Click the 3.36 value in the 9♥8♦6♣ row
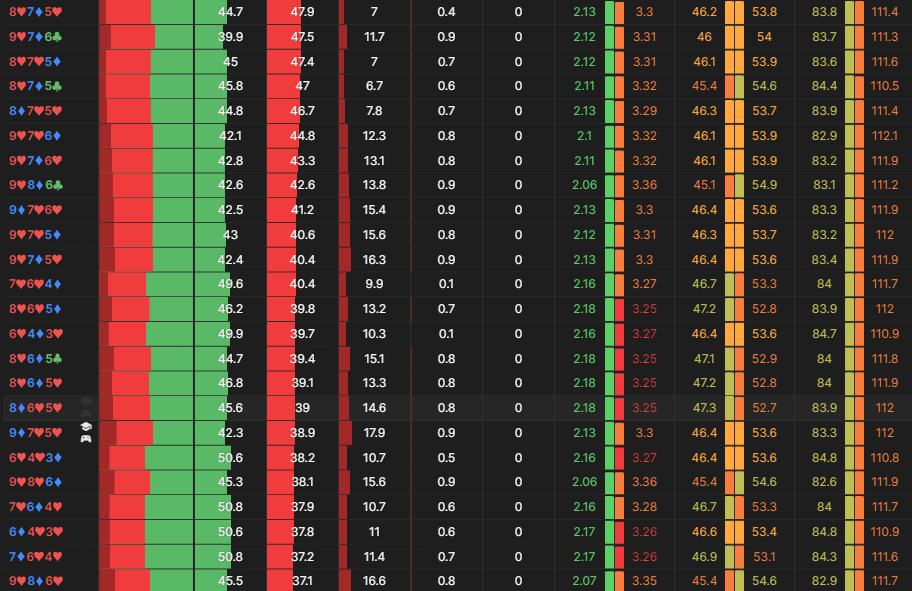The height and width of the screenshot is (591, 912). coord(645,185)
